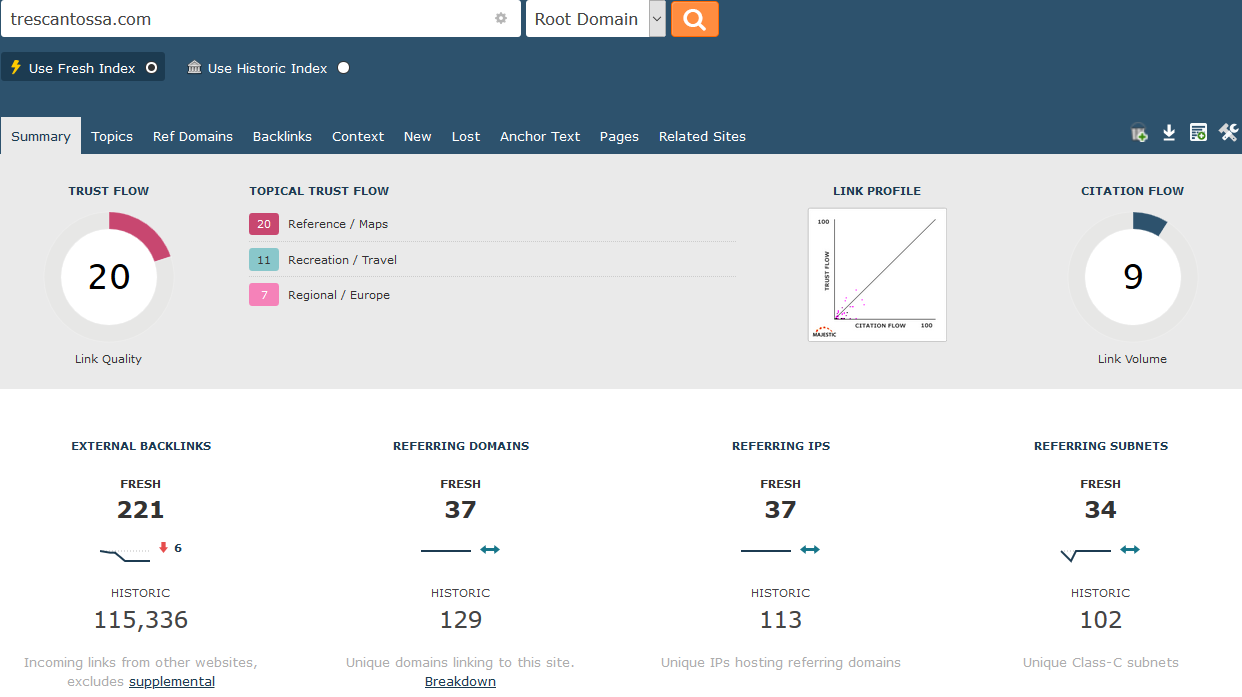Click the Referring Domains trend arrows icon
This screenshot has width=1242, height=697.
point(490,549)
